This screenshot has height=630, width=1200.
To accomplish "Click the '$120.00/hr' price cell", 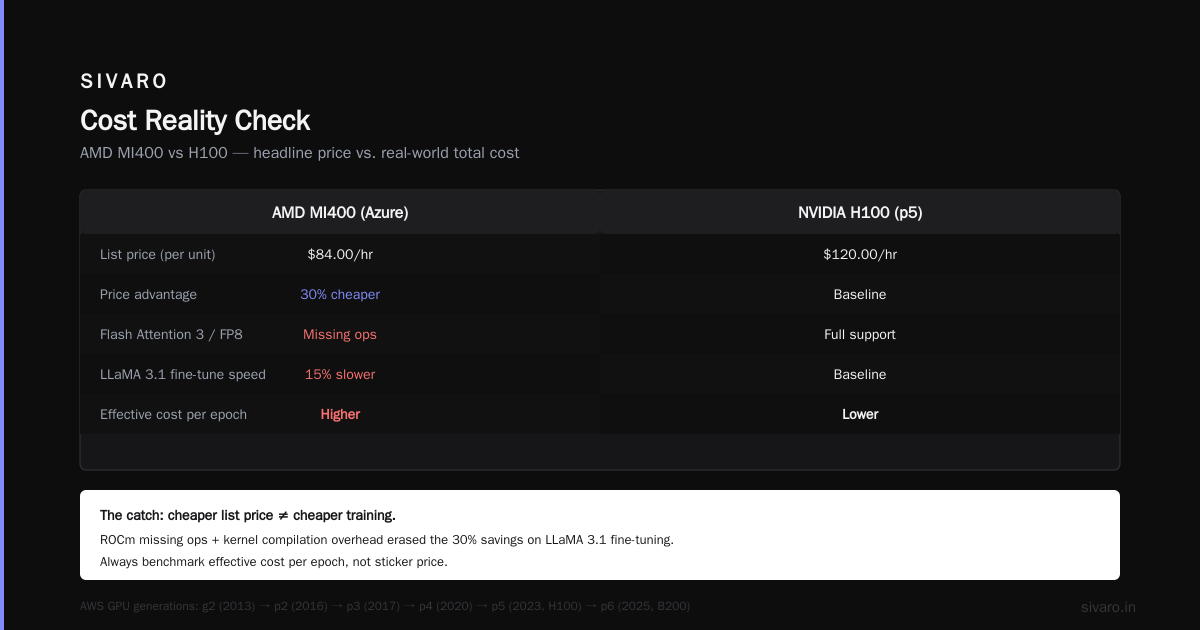I will click(860, 255).
